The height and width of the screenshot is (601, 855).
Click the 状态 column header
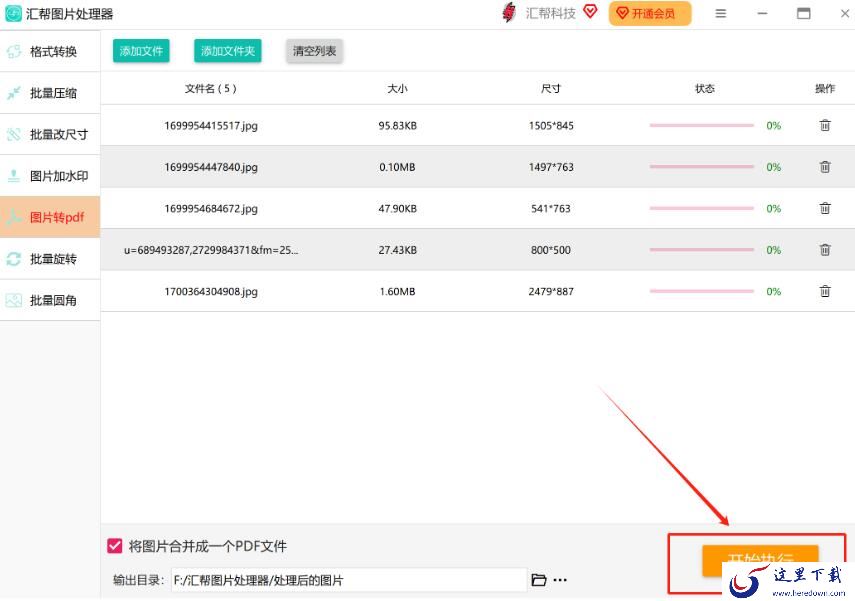[705, 88]
